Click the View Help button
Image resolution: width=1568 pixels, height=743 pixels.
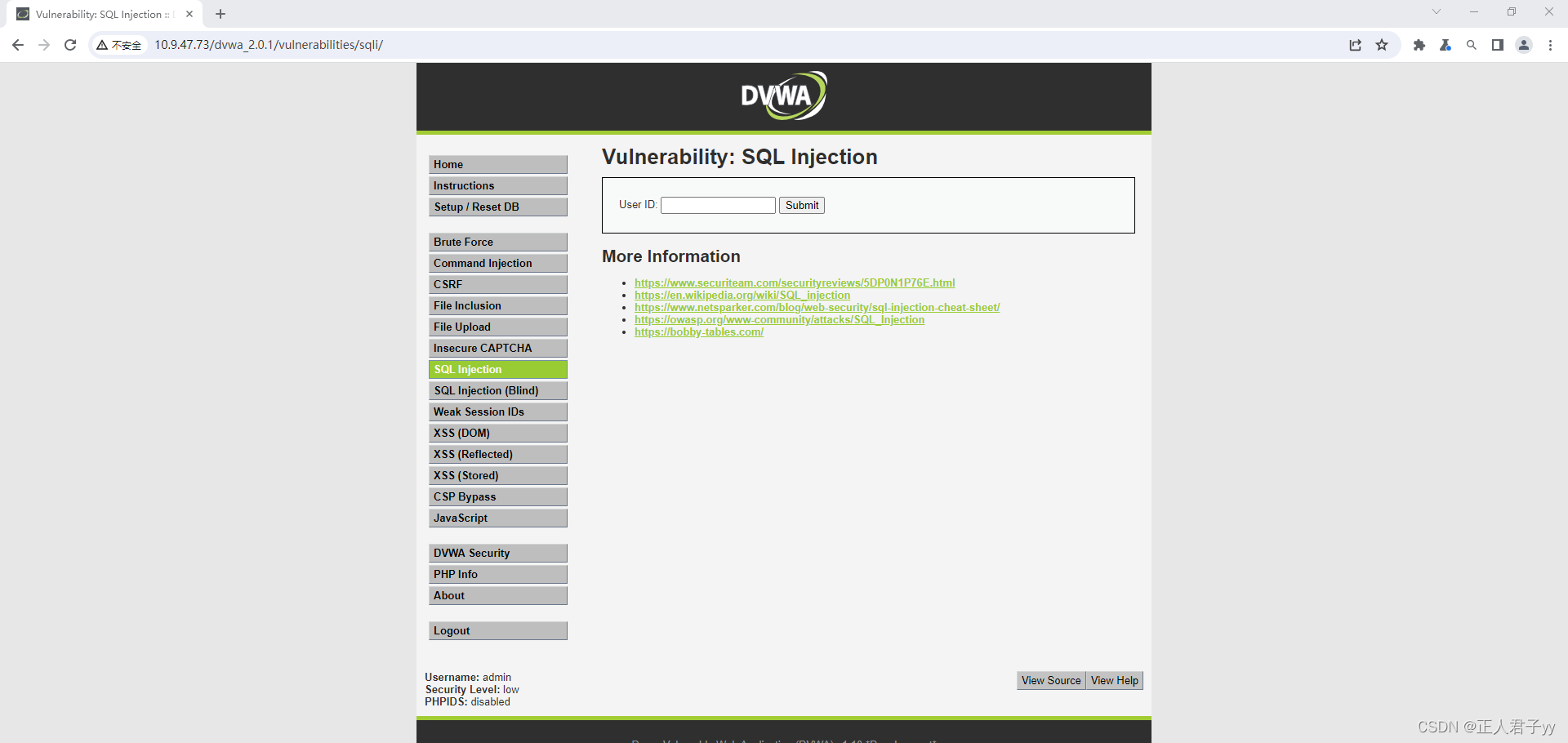pos(1115,680)
